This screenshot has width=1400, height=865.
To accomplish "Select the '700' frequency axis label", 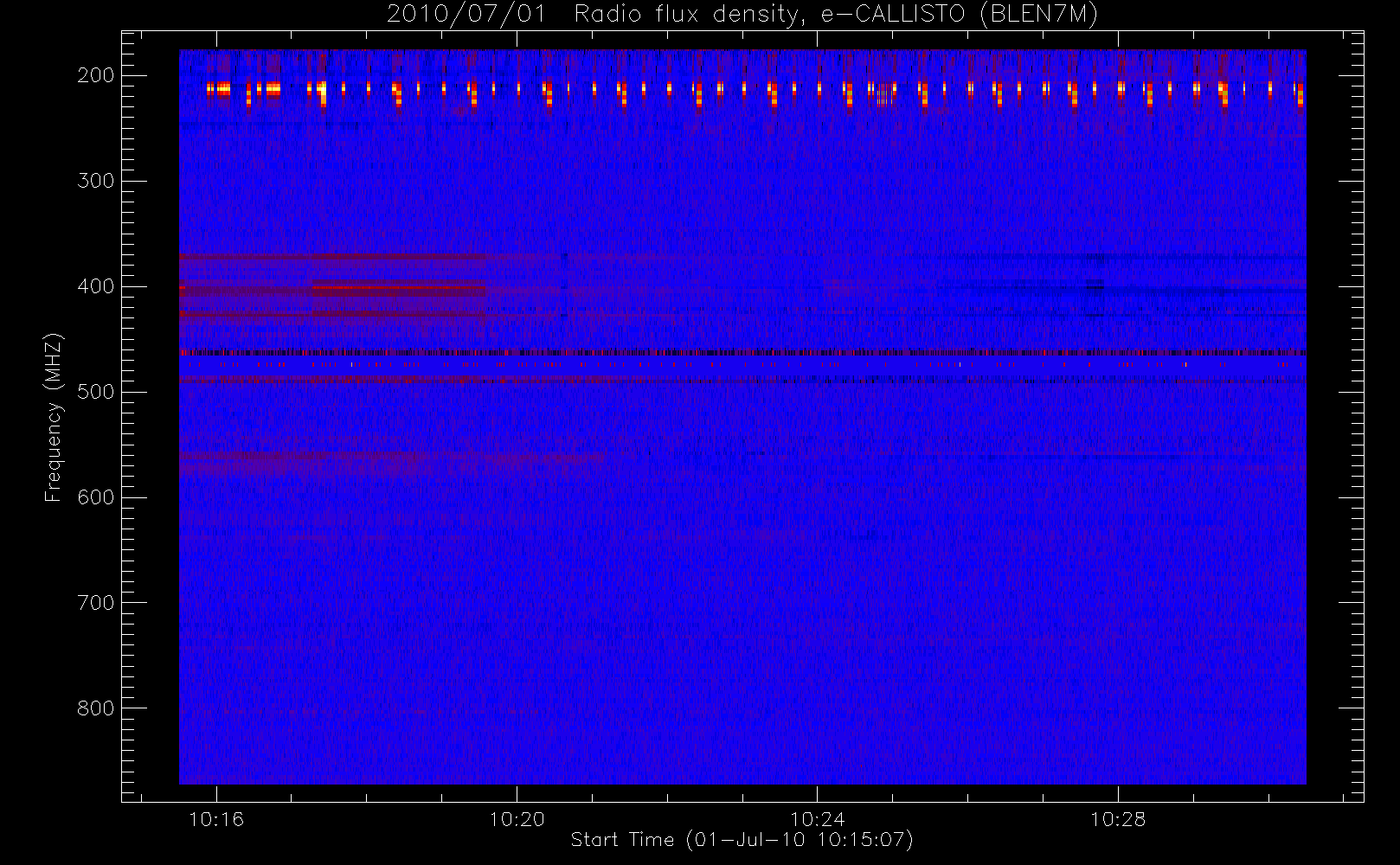I will [x=96, y=603].
